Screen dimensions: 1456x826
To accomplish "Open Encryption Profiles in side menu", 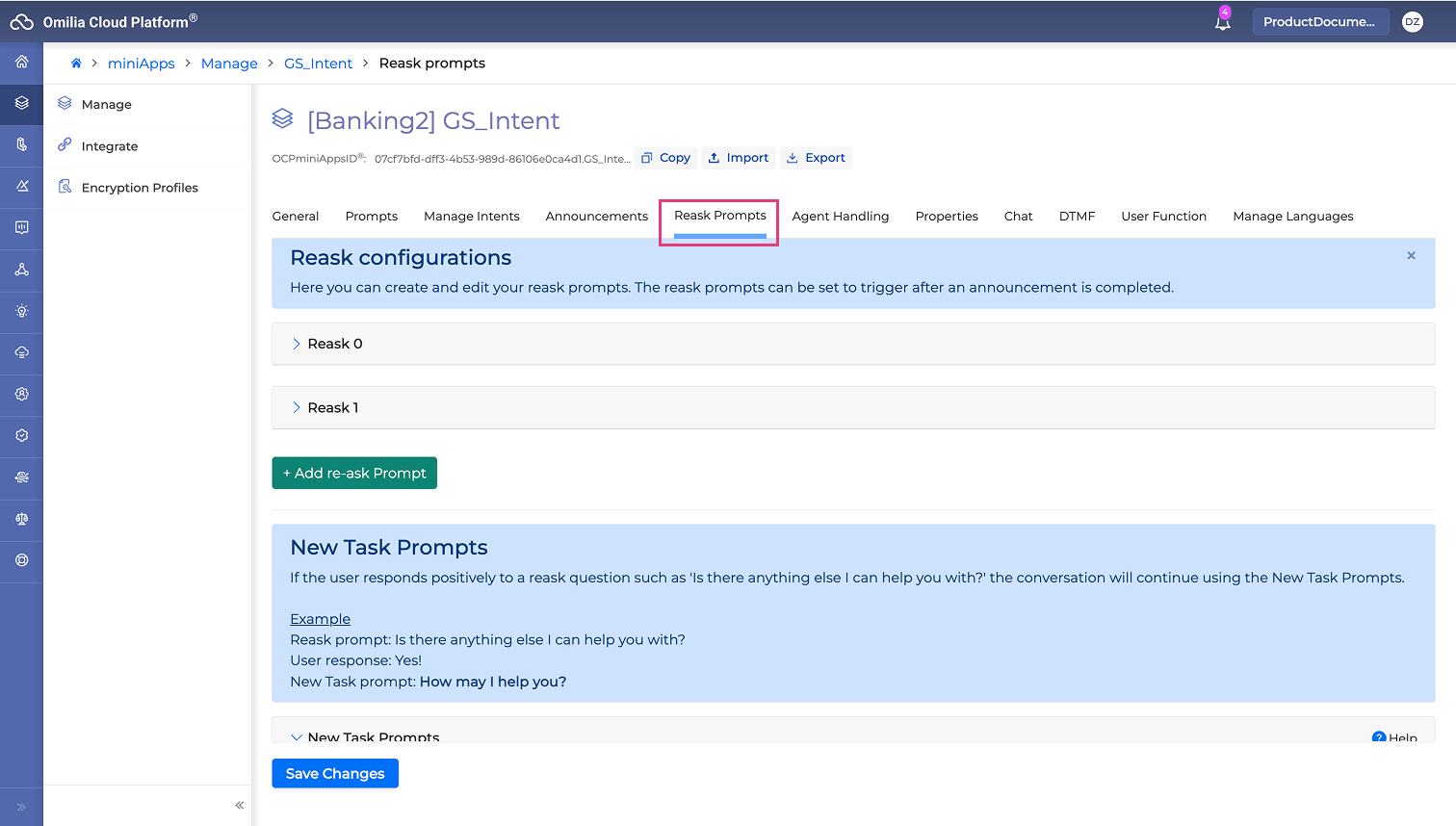I will pos(140,188).
